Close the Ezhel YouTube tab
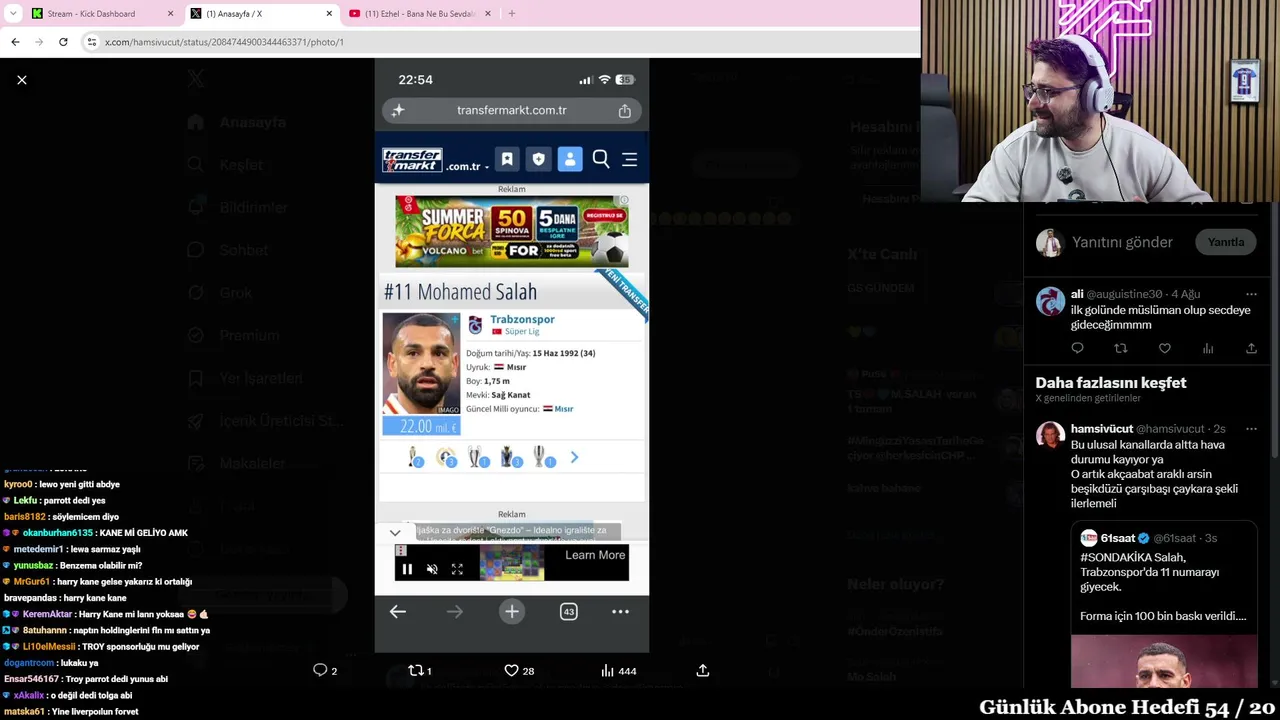The image size is (1280, 720). pyautogui.click(x=488, y=14)
